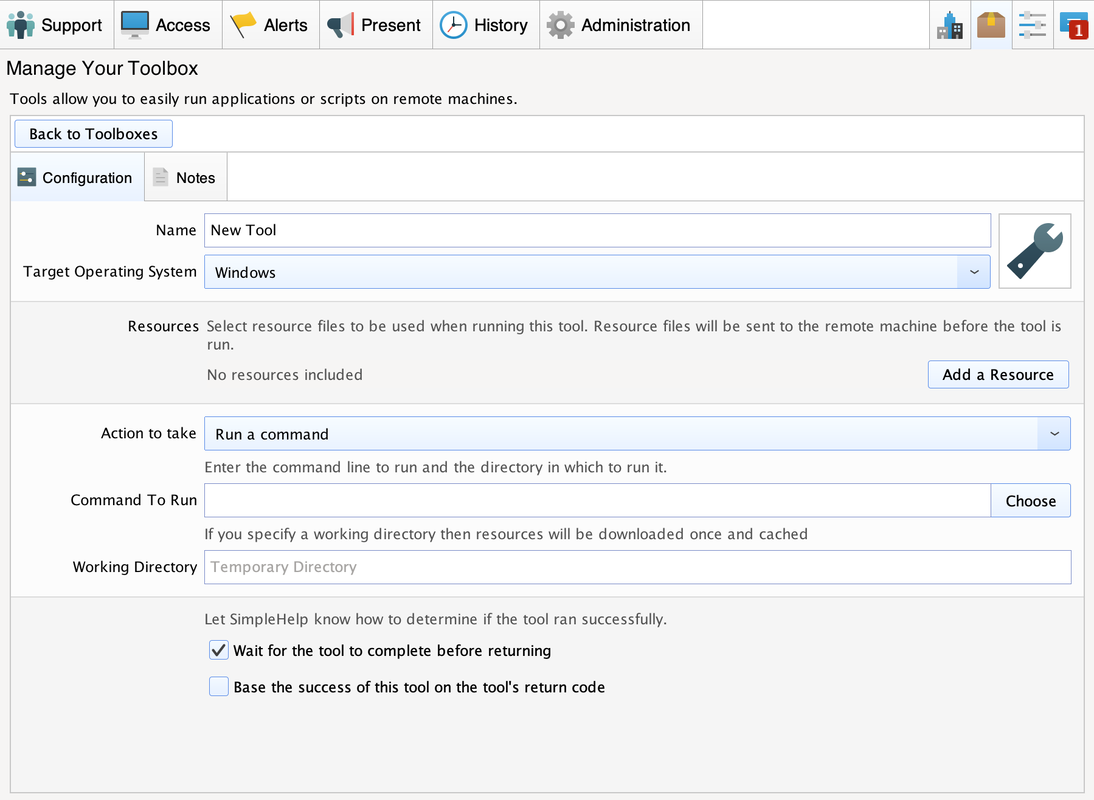Open the Target Operating System dropdown
1094x800 pixels.
tap(597, 272)
